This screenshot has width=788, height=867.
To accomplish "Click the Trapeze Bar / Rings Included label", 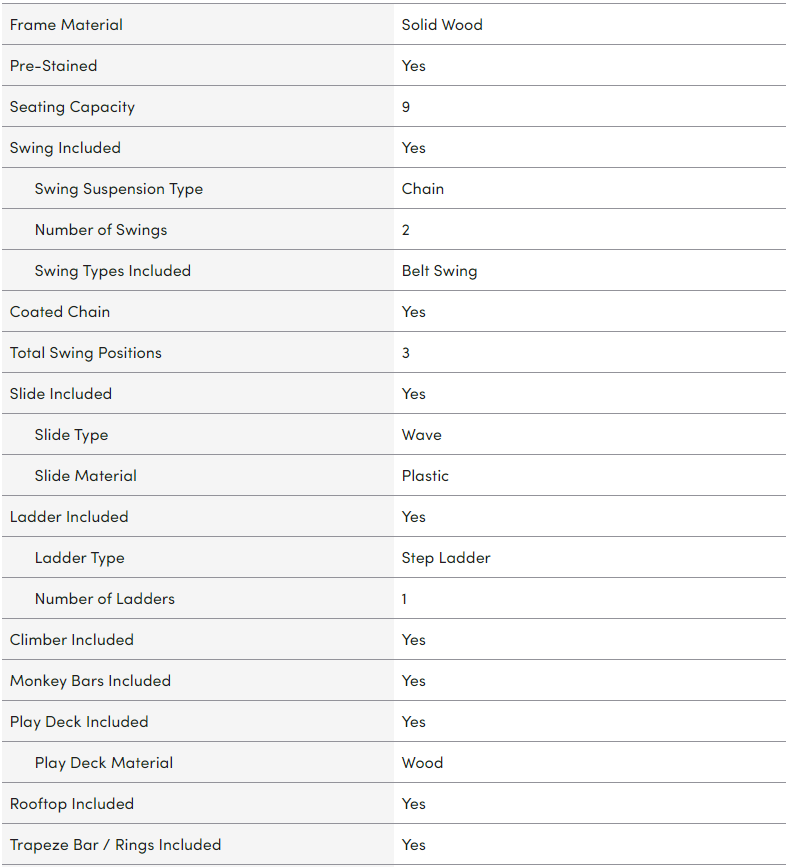I will (115, 845).
